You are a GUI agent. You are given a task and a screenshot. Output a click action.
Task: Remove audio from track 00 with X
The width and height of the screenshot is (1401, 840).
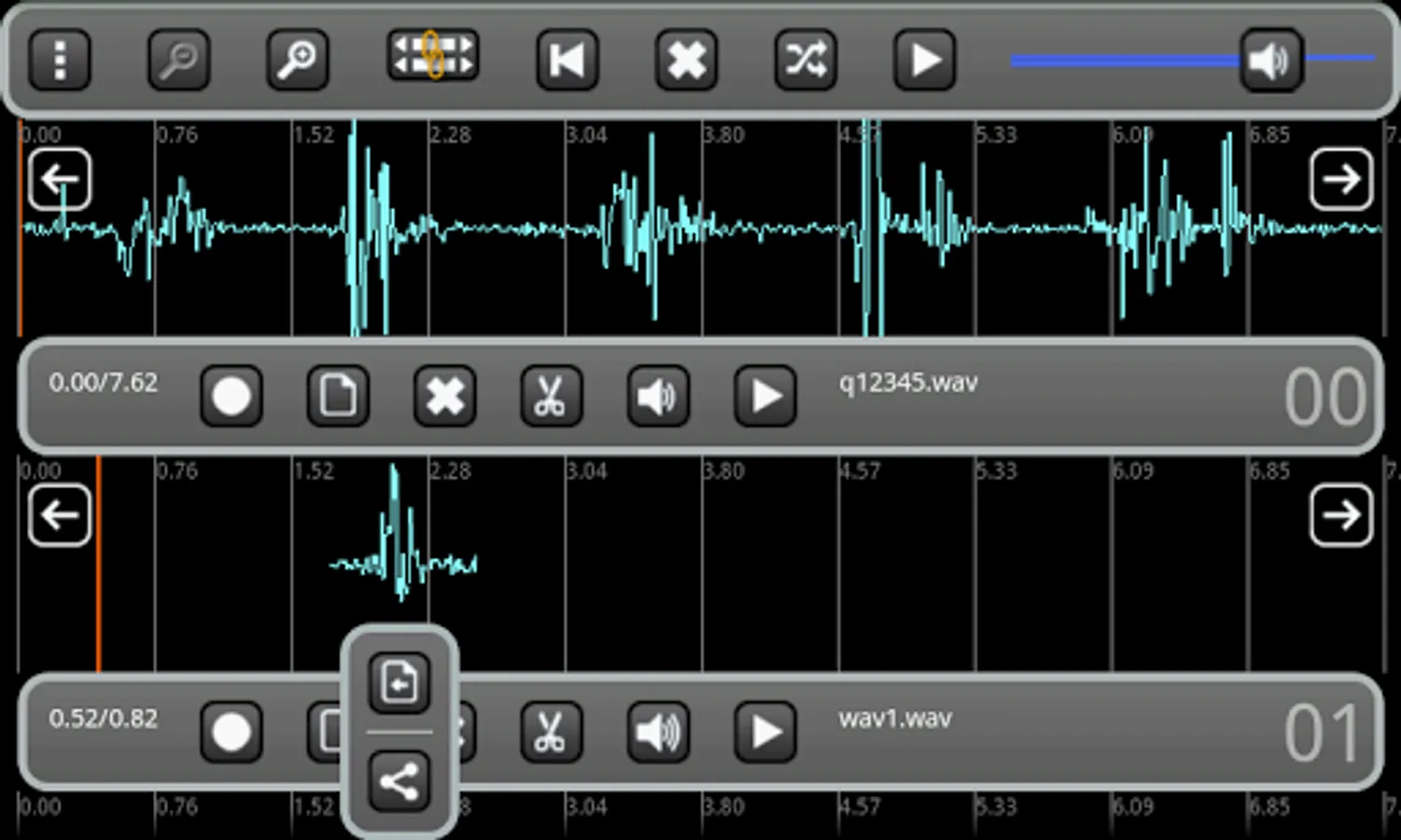click(x=444, y=396)
